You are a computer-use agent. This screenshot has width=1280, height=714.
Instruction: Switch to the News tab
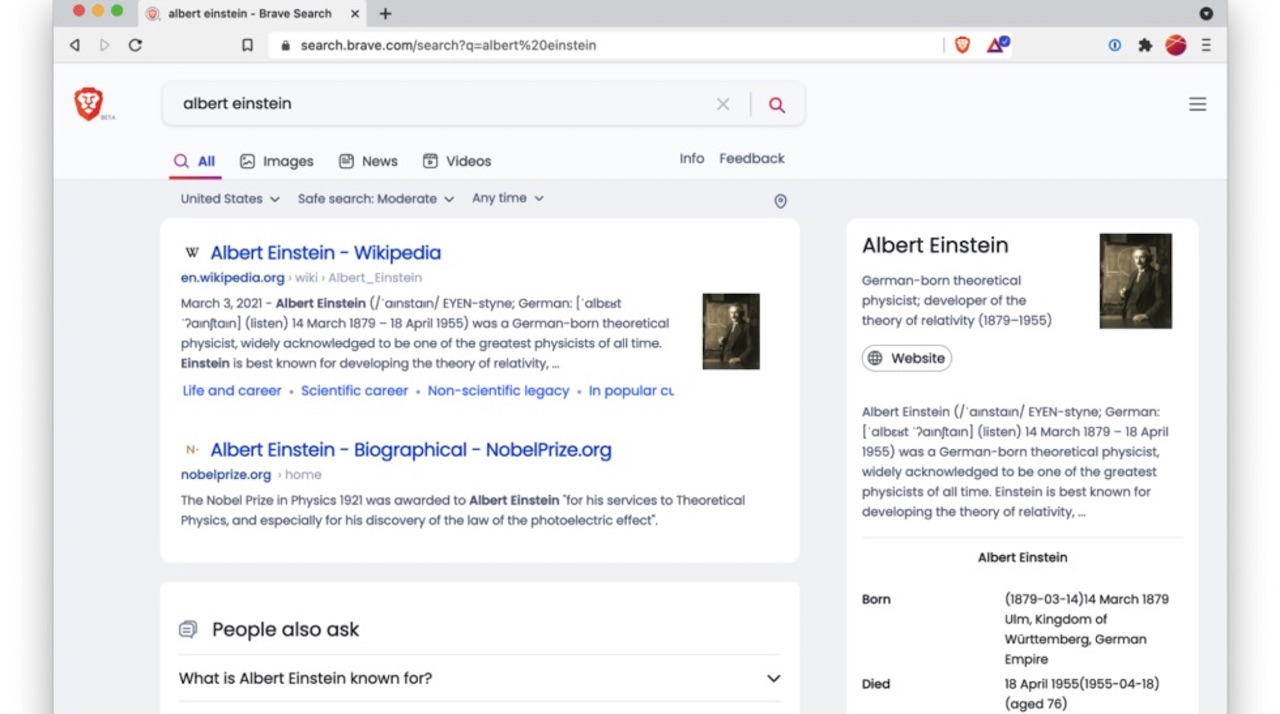point(368,161)
